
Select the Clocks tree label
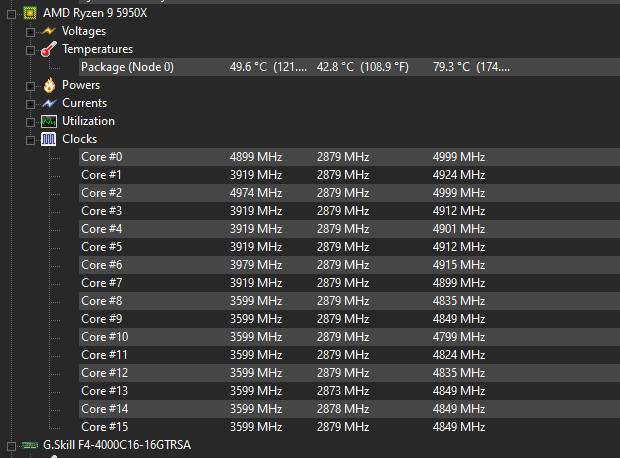pyautogui.click(x=79, y=139)
